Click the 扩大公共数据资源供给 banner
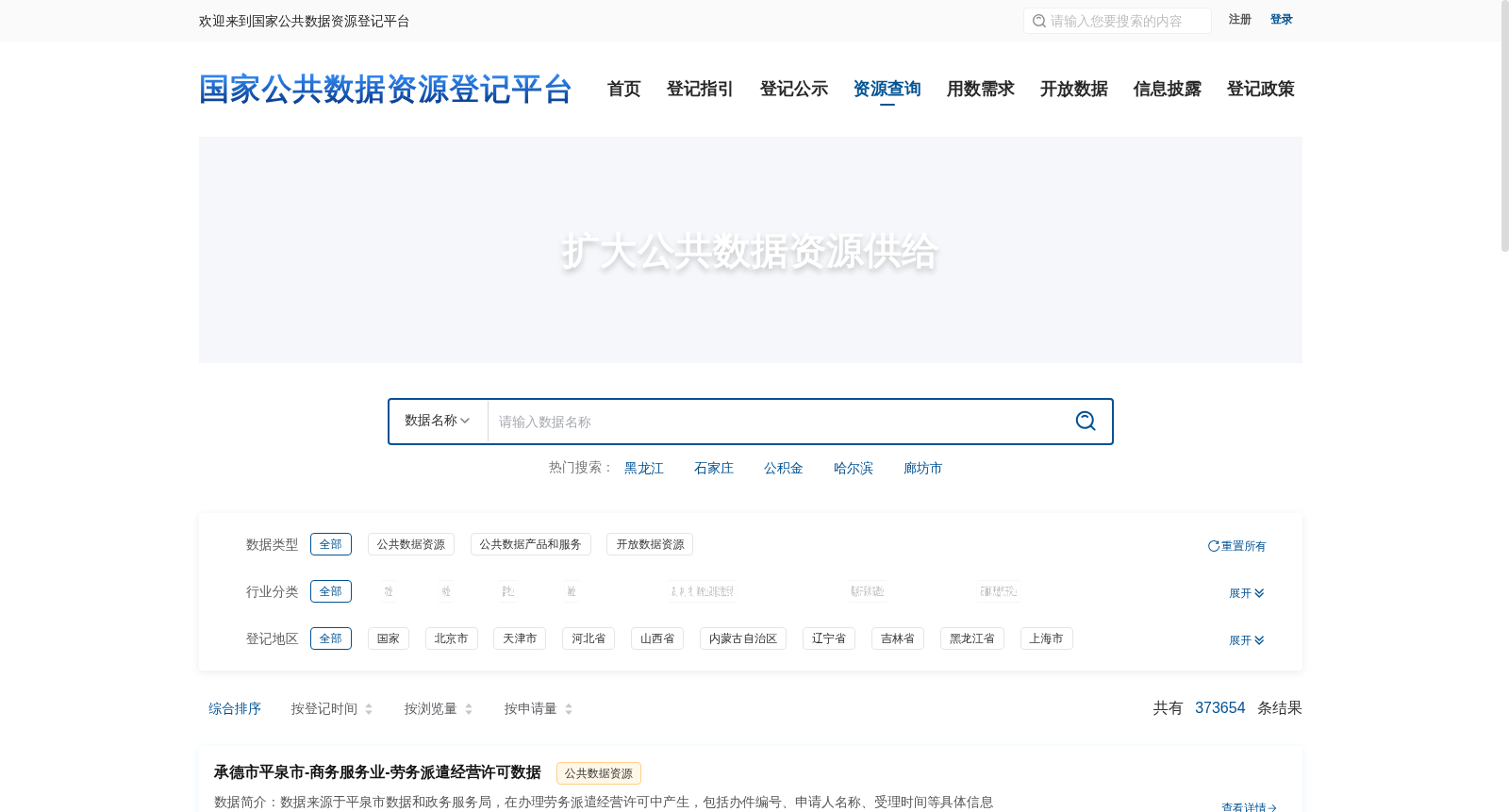Screen dimensions: 1509x812 [751, 250]
